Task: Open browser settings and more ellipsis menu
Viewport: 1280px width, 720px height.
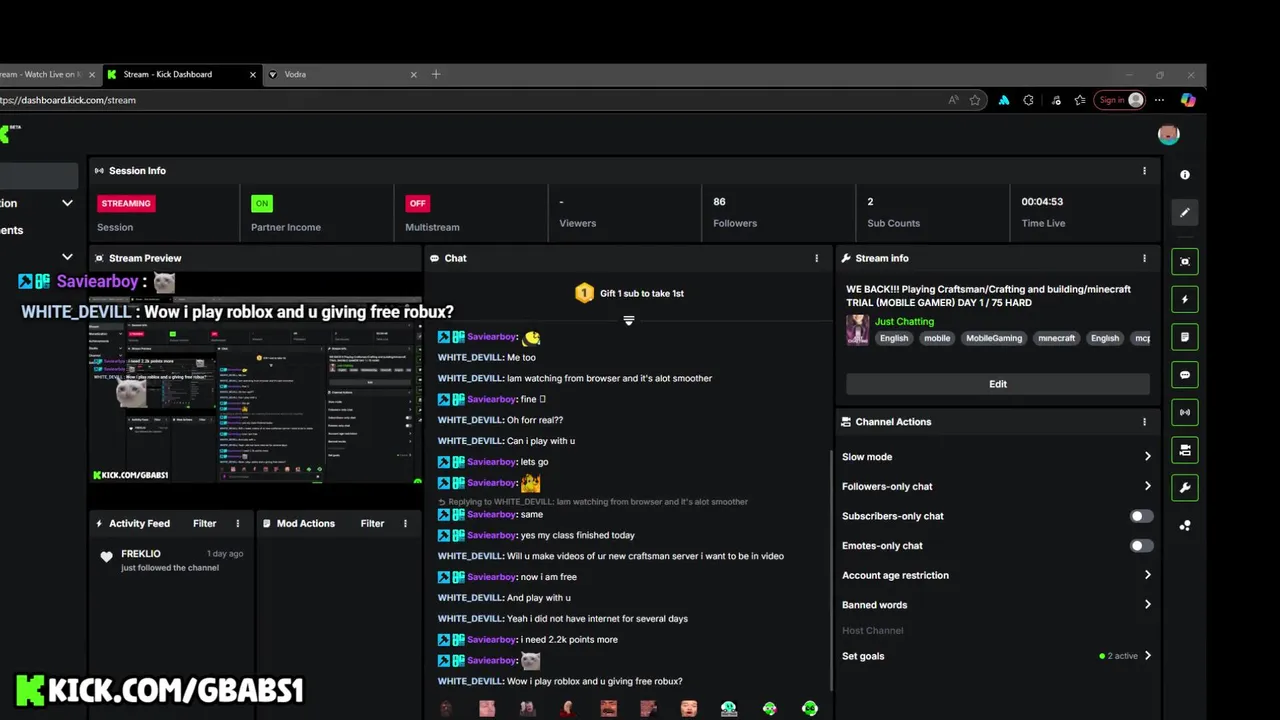Action: pos(1159,100)
